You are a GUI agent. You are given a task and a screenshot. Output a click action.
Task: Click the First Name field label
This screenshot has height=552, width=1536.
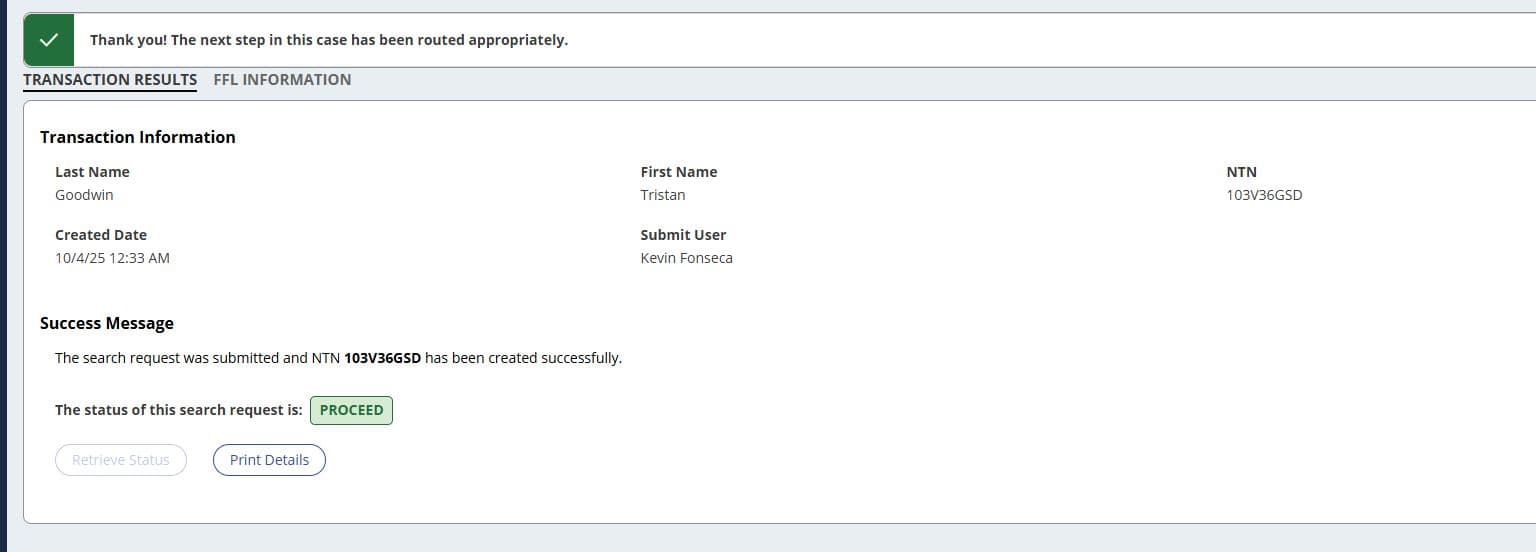coord(679,172)
